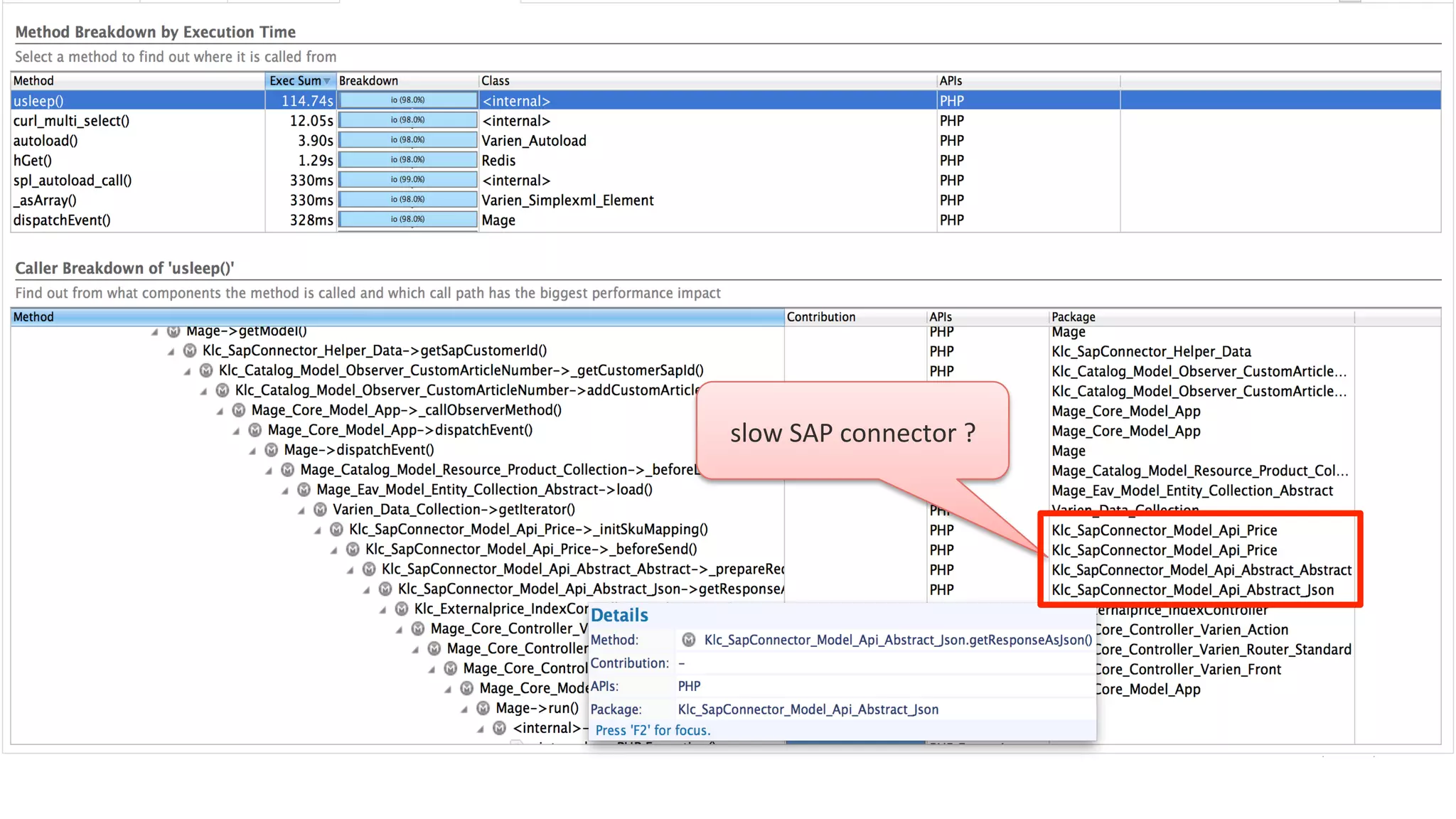This screenshot has height=819, width=1456.
Task: Select the autoload() method row
Action: 725,141
